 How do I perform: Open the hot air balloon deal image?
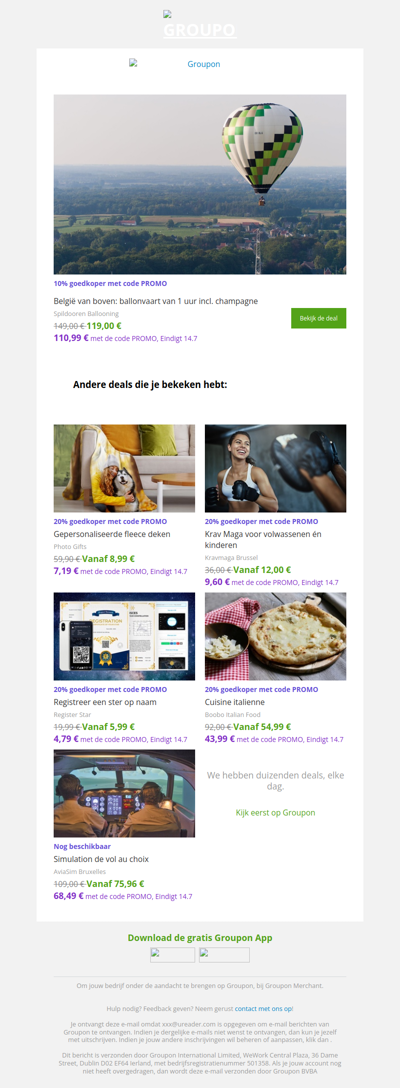200,184
